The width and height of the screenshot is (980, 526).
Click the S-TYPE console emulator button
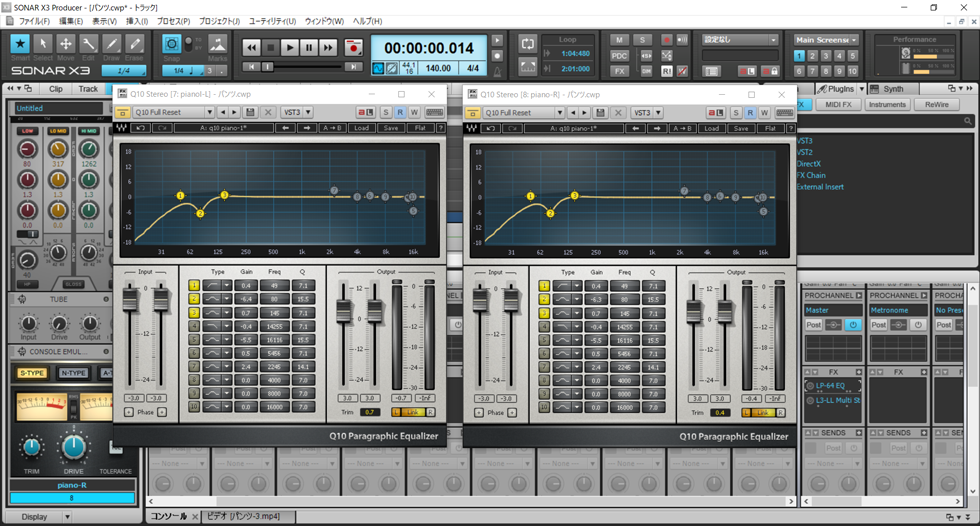(32, 373)
